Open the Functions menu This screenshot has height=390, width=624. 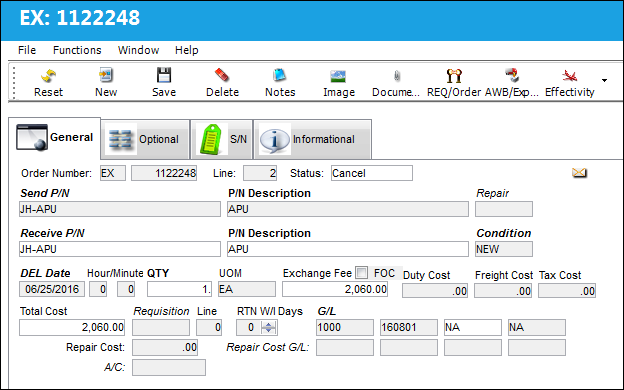tap(77, 50)
